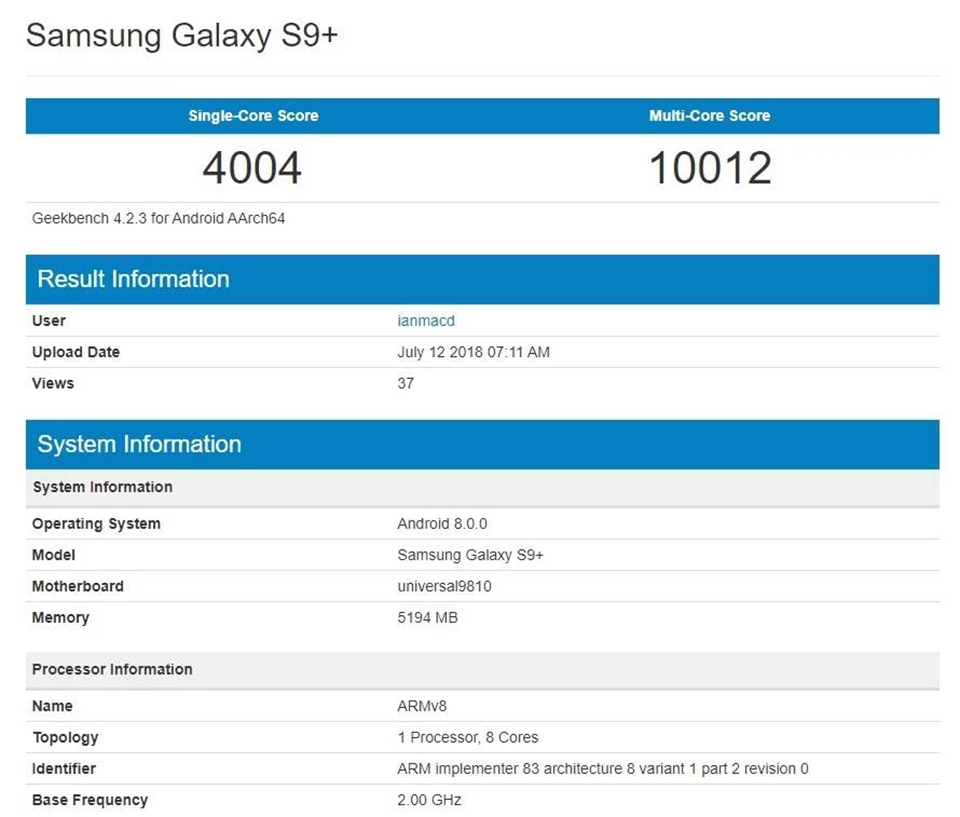Select the motherboard value universal9810

(x=444, y=586)
